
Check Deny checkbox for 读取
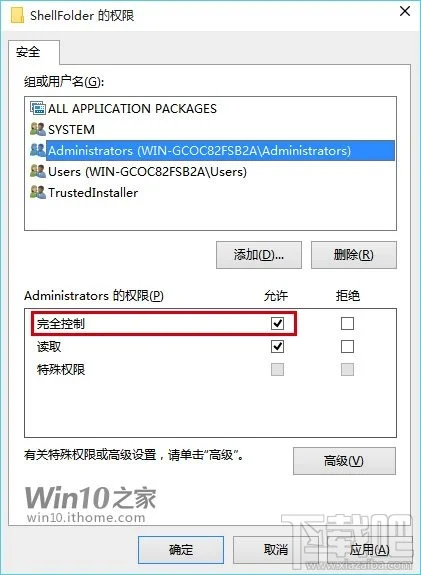point(347,347)
